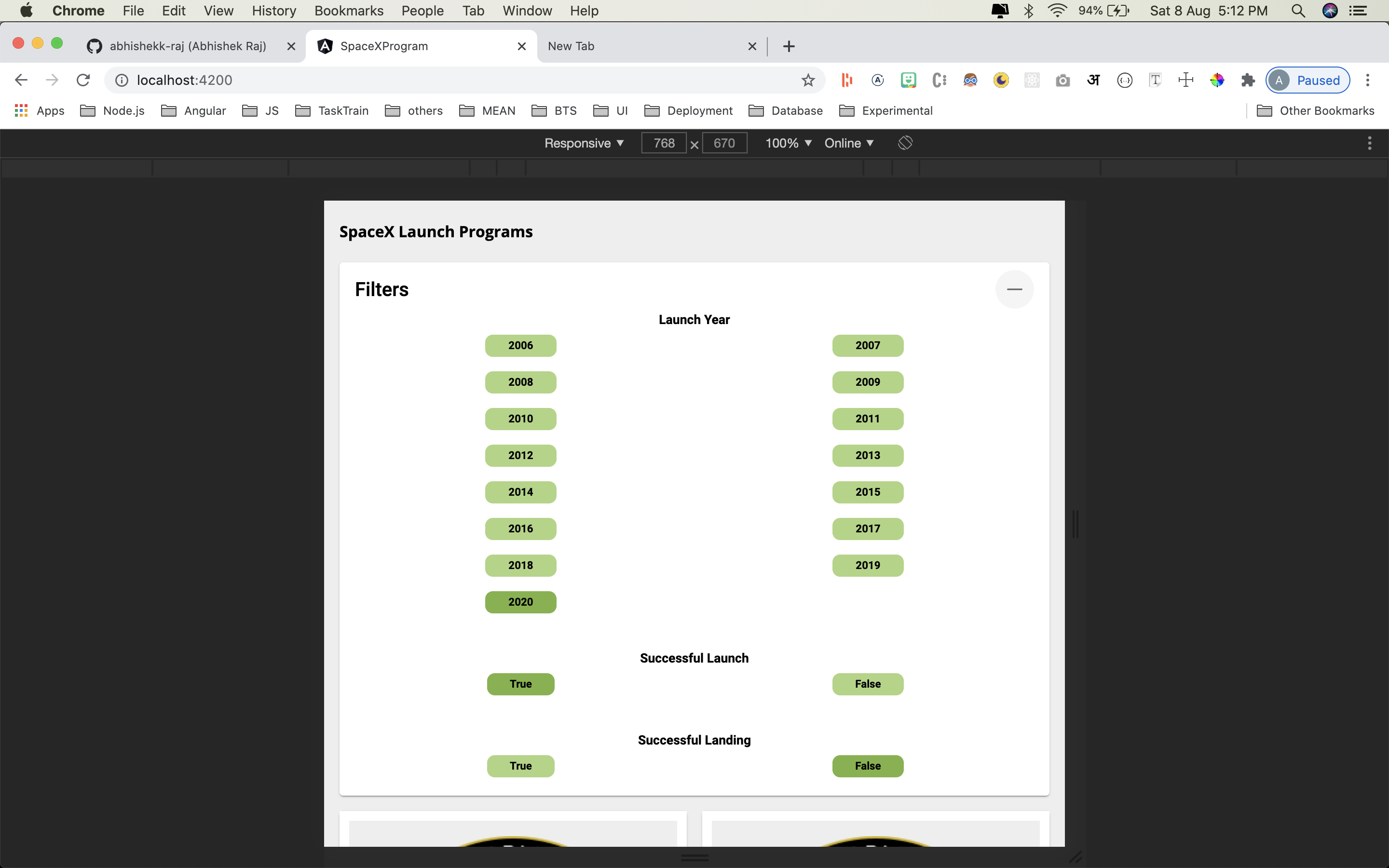Click the rotate device orientation icon

(x=905, y=143)
